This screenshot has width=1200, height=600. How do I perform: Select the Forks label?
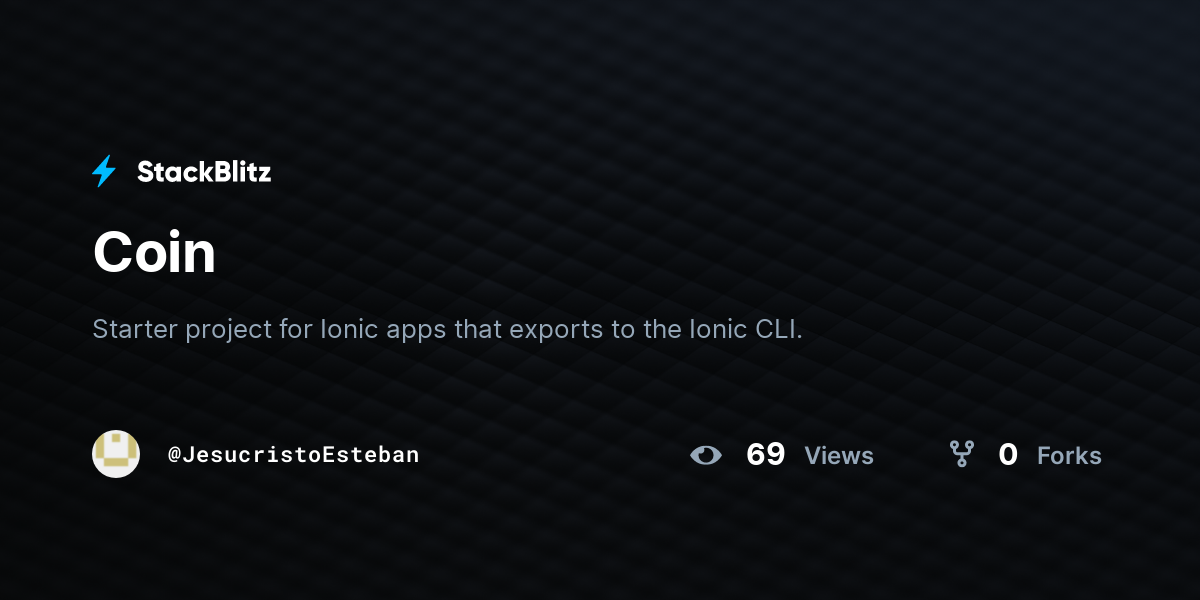1069,456
